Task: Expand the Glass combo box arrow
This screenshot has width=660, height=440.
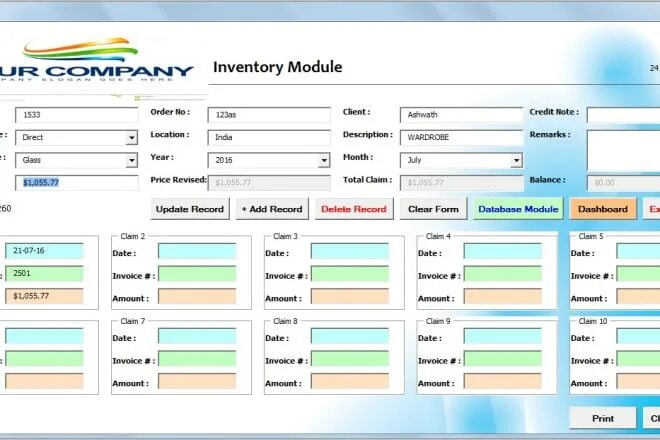Action: coord(132,160)
